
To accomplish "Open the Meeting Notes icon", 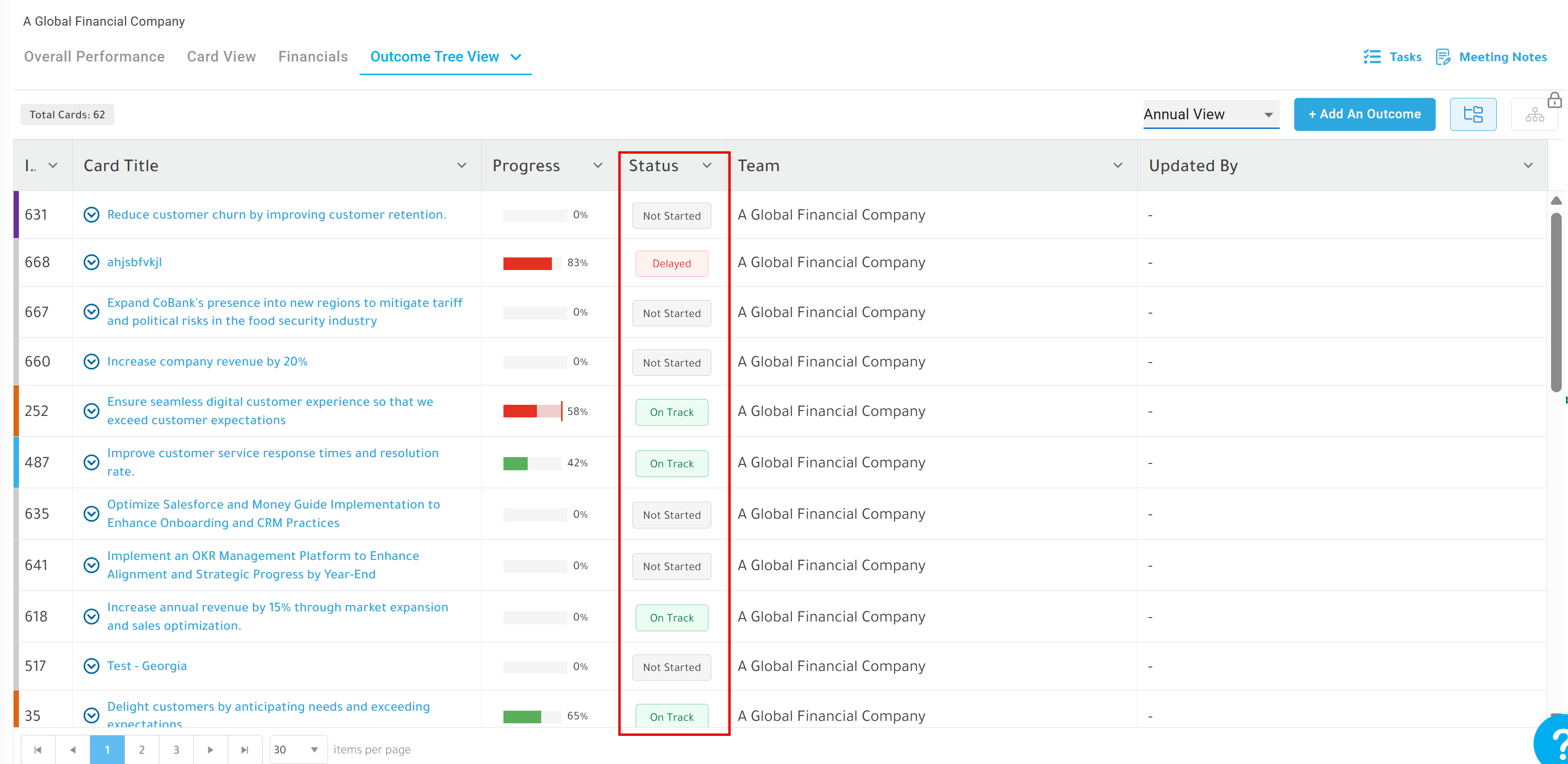I will point(1443,57).
